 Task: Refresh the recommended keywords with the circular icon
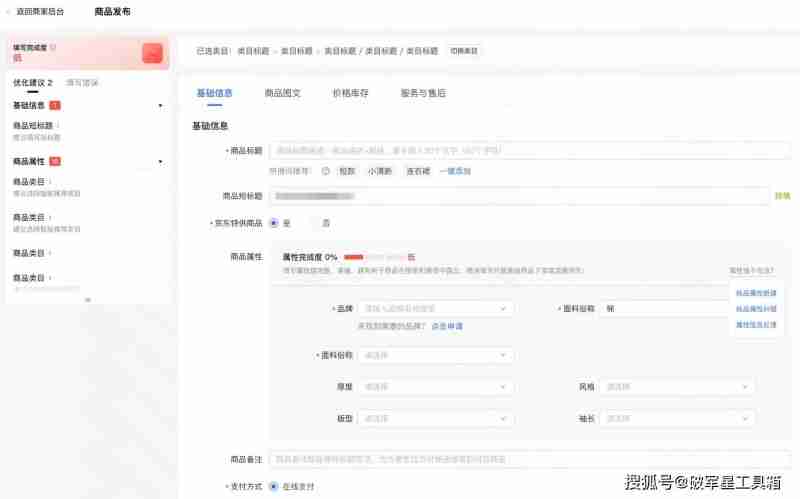(326, 171)
